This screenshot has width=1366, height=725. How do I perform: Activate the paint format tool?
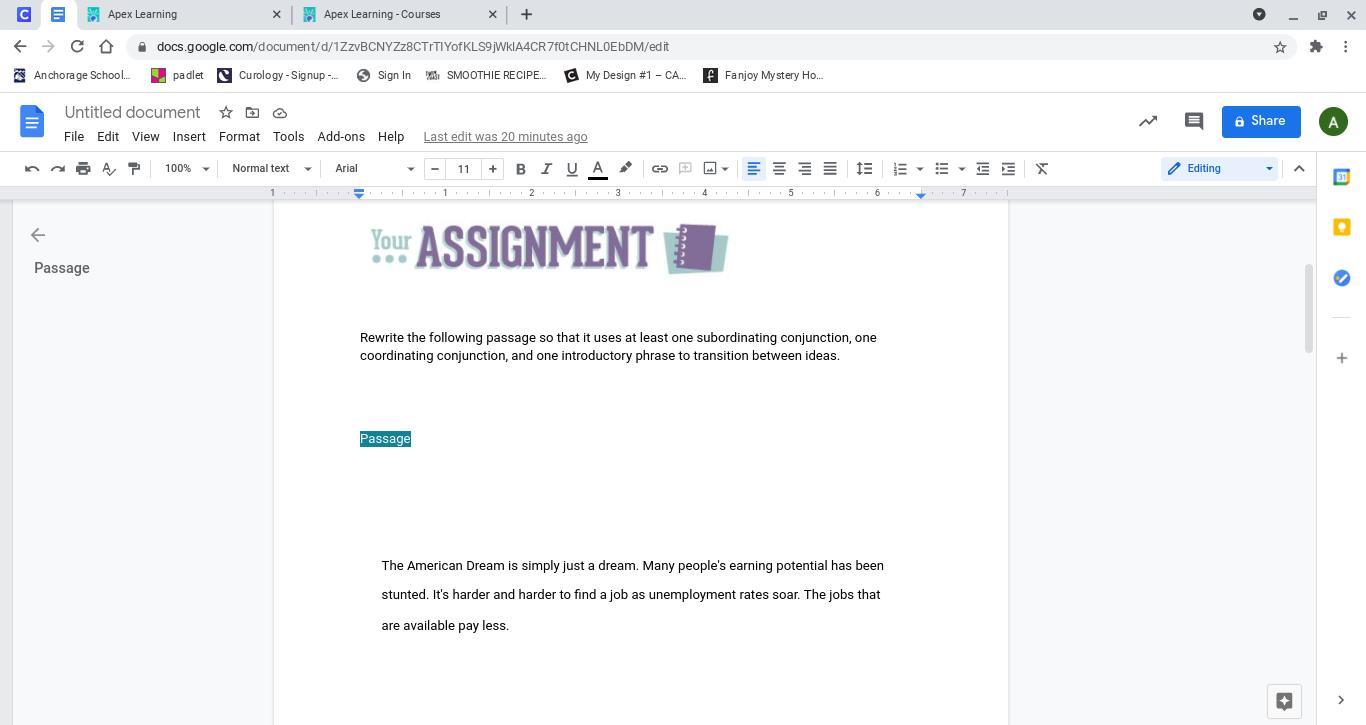tap(134, 169)
